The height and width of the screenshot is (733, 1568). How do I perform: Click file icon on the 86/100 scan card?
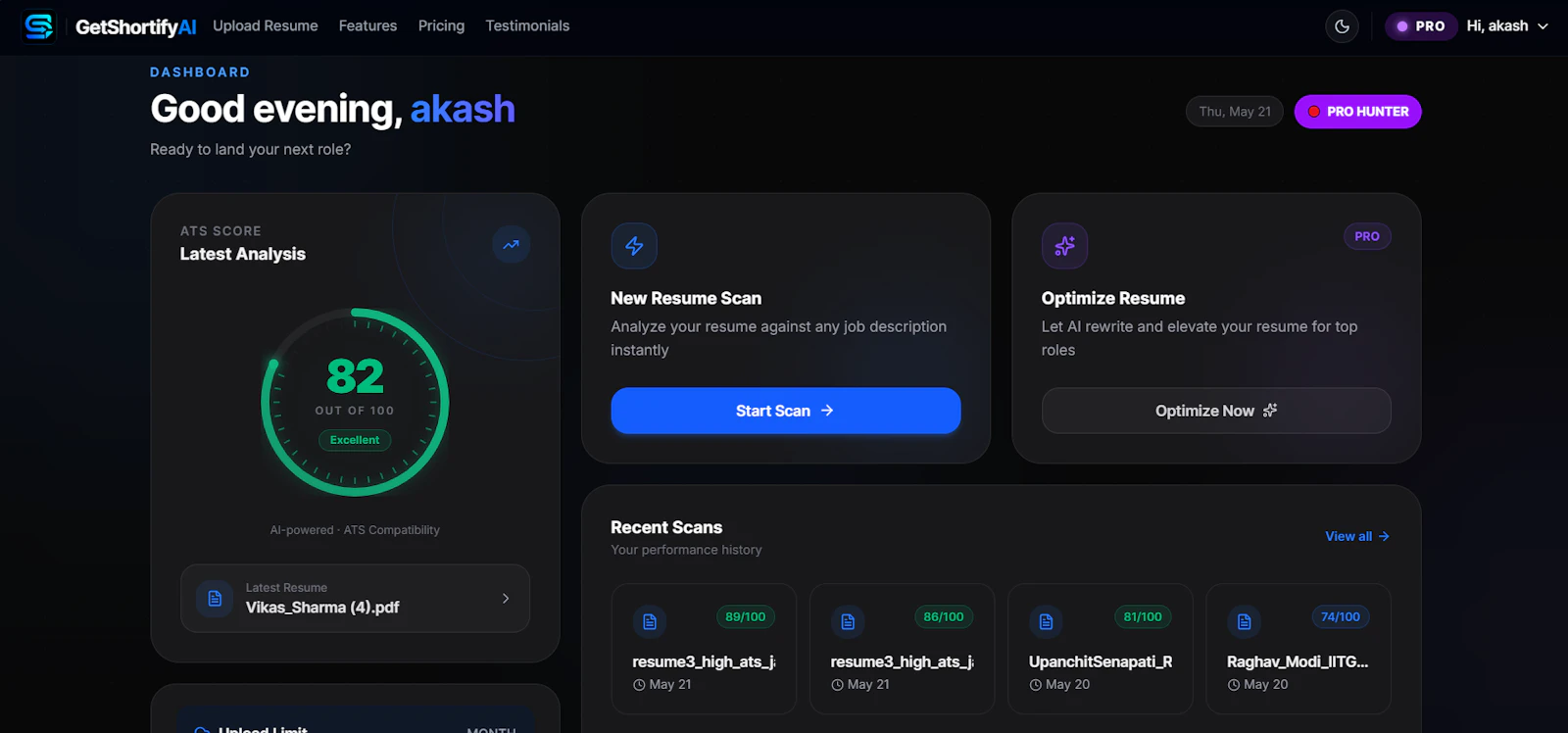pyautogui.click(x=848, y=621)
